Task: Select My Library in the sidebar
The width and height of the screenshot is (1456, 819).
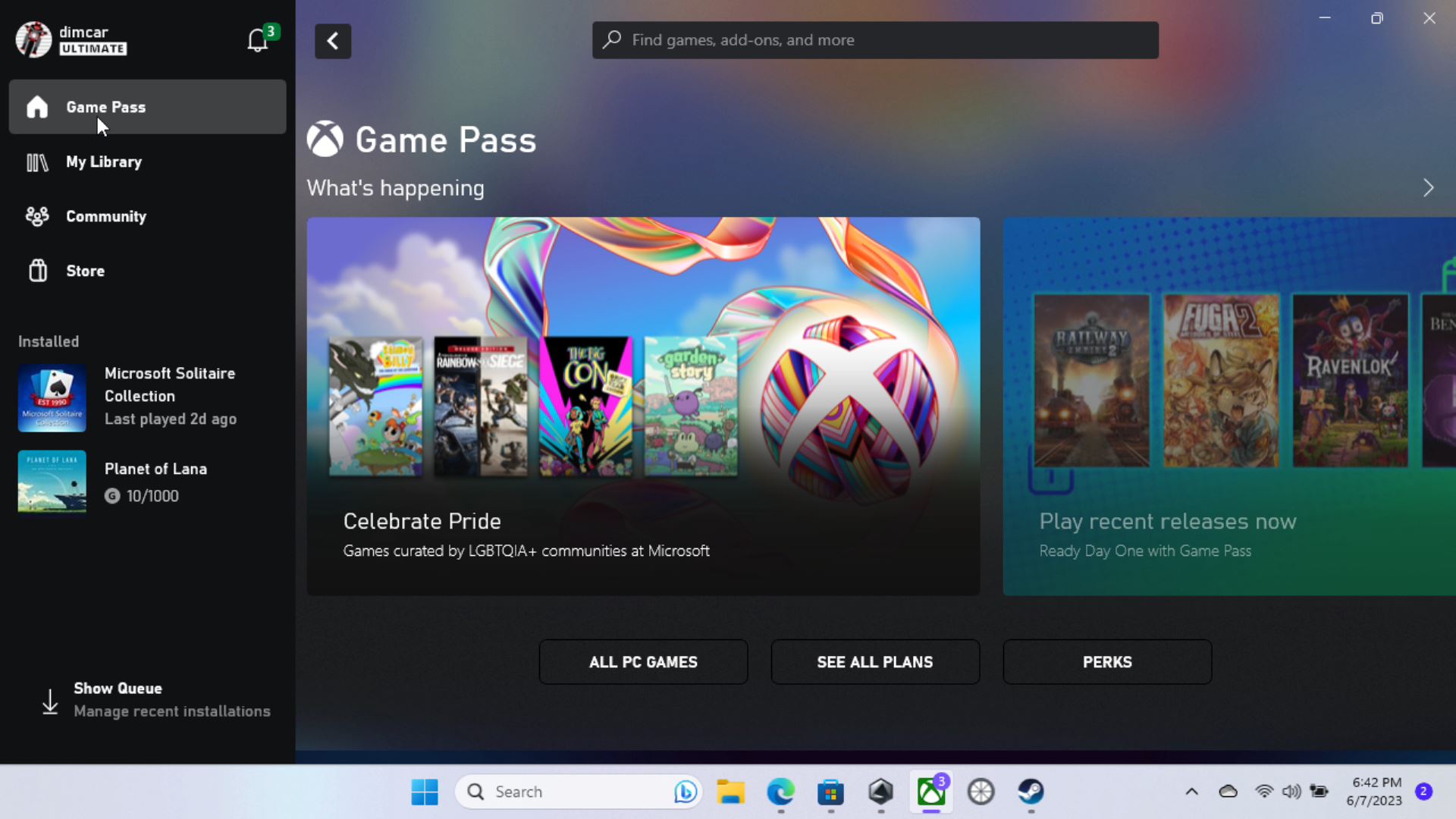Action: tap(104, 162)
